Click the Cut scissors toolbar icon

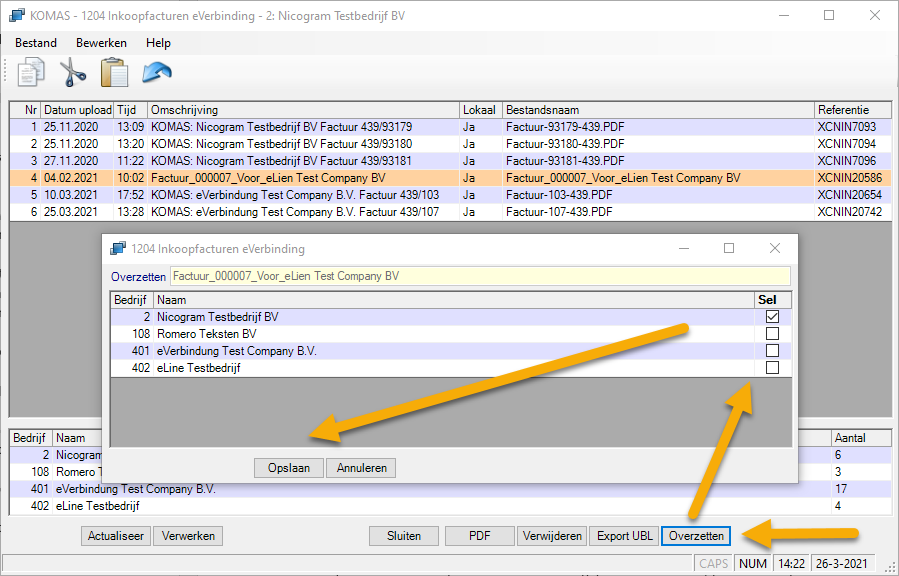pyautogui.click(x=73, y=72)
